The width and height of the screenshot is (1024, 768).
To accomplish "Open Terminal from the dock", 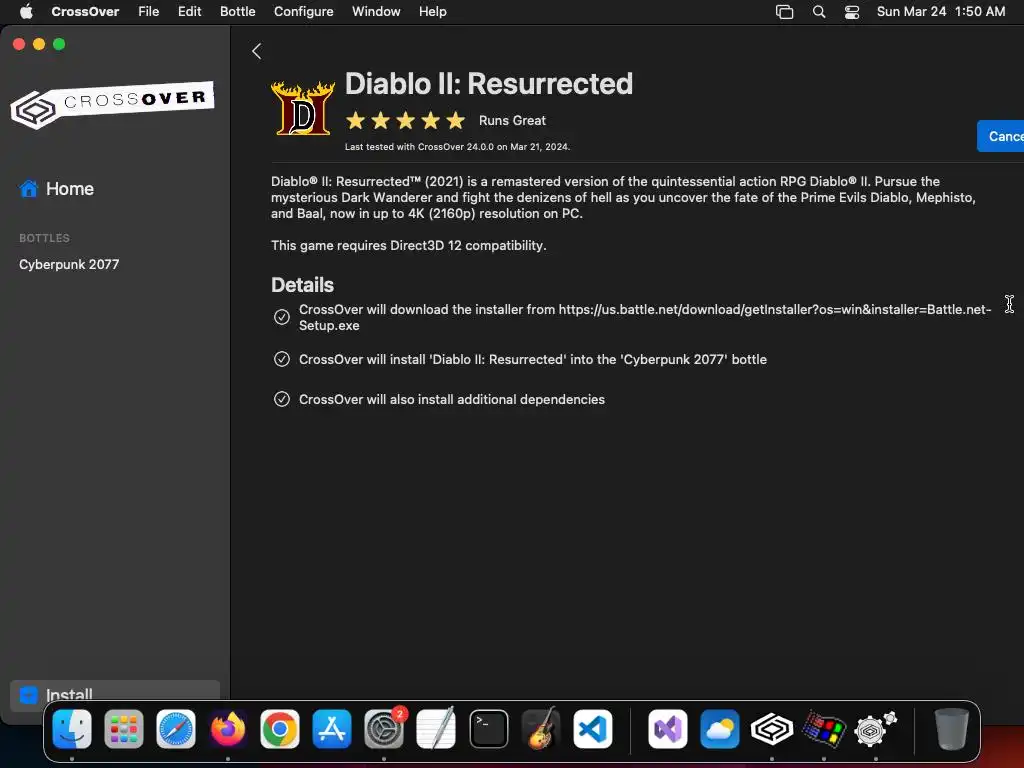I will (488, 729).
